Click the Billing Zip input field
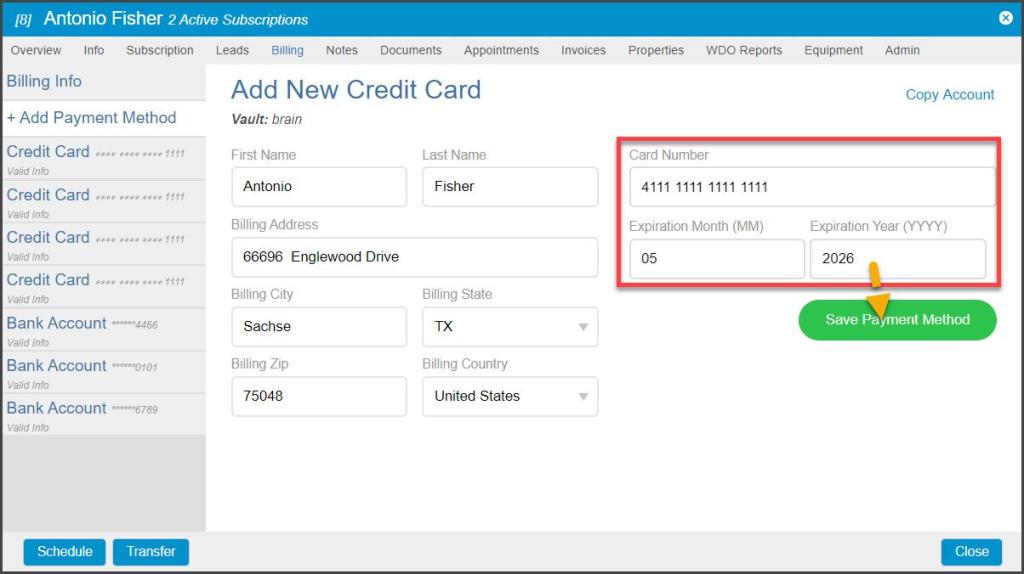Viewport: 1024px width, 574px height. point(318,397)
